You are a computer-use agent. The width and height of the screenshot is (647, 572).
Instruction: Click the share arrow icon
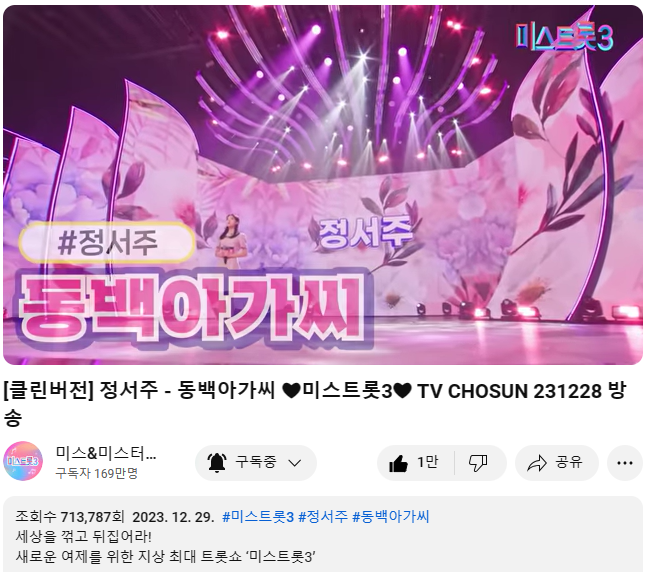click(x=537, y=463)
